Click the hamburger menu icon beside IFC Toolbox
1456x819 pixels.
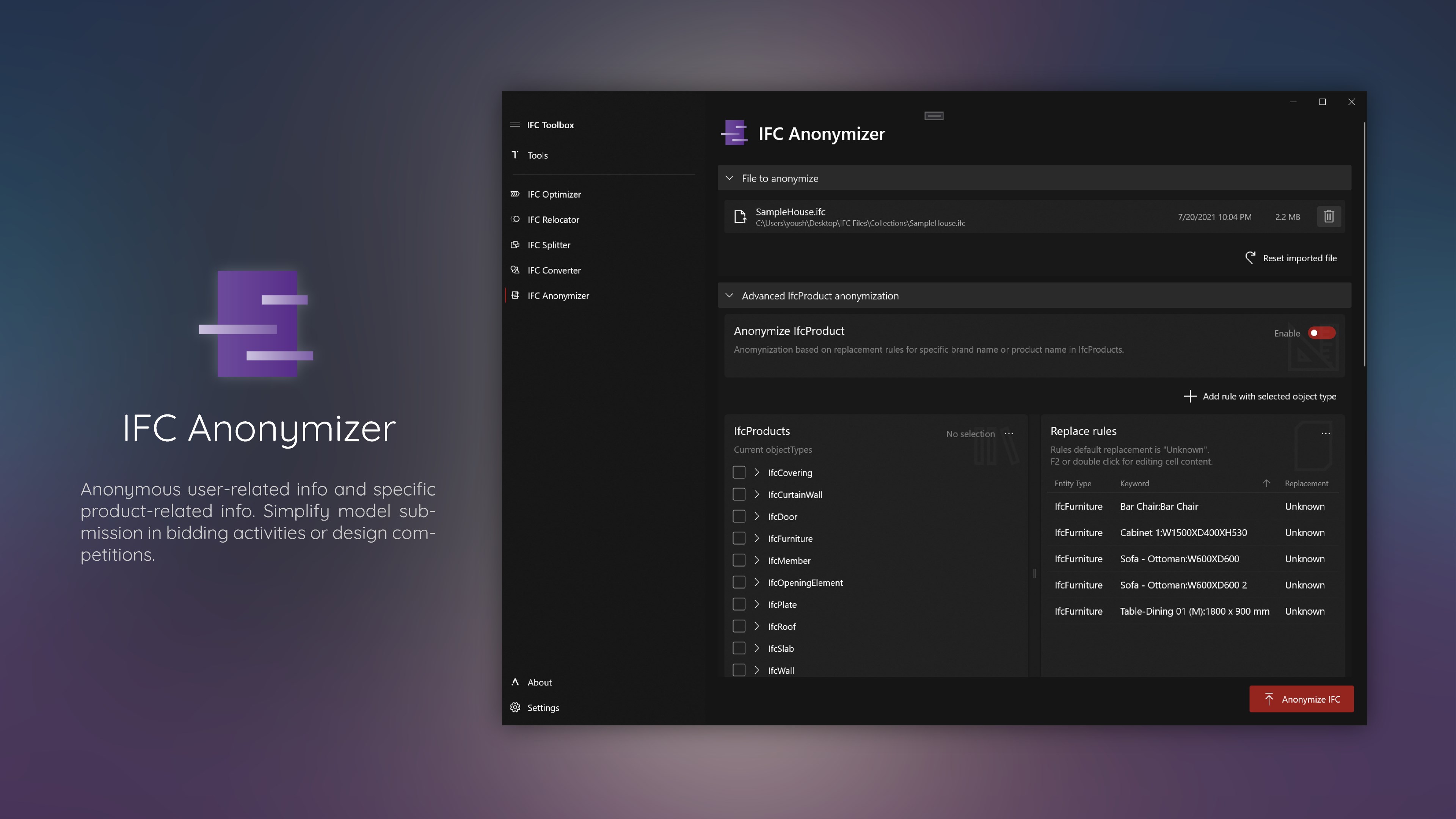pyautogui.click(x=515, y=124)
